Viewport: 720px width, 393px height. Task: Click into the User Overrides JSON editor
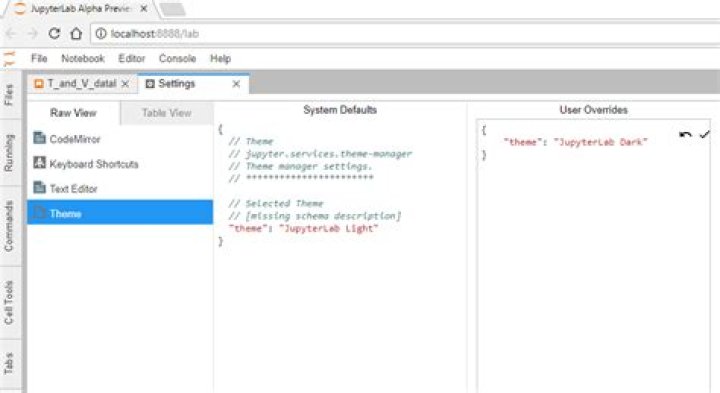593,257
